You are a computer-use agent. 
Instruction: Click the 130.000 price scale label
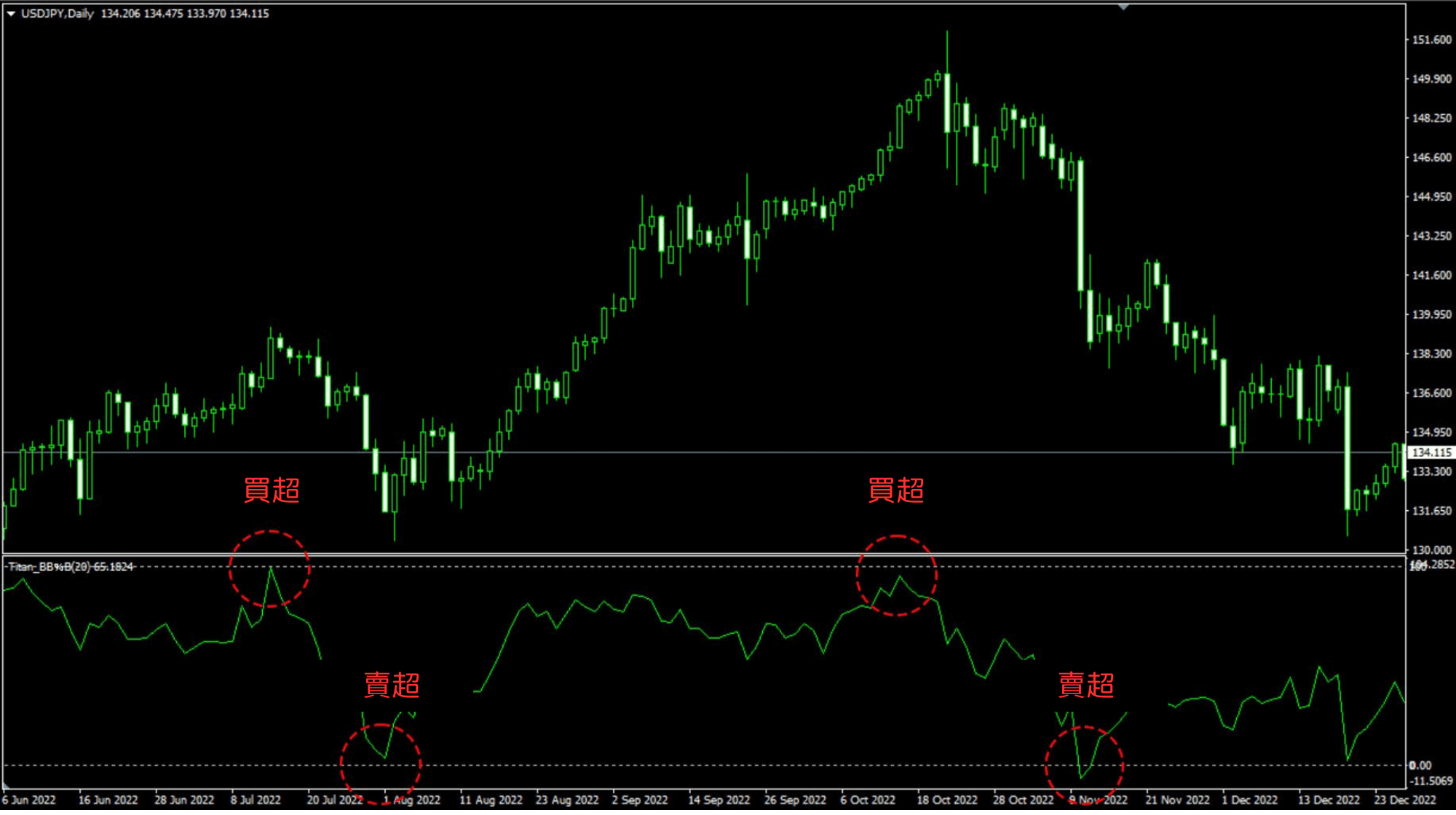pyautogui.click(x=1431, y=550)
